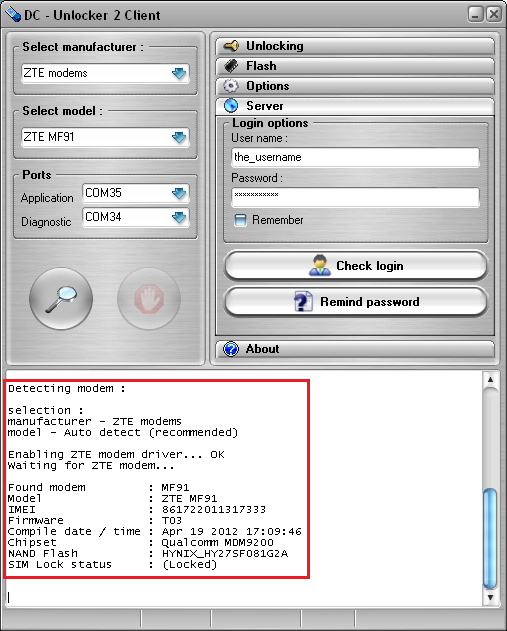Click 'Detecting modem :' log line
Screen dimensions: 507x631
pyautogui.click(x=67, y=389)
